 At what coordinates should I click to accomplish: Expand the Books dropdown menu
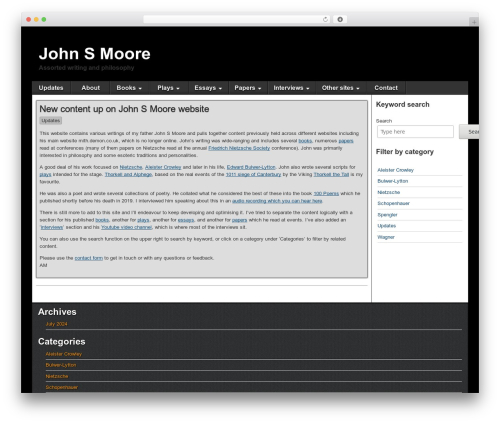coord(129,88)
